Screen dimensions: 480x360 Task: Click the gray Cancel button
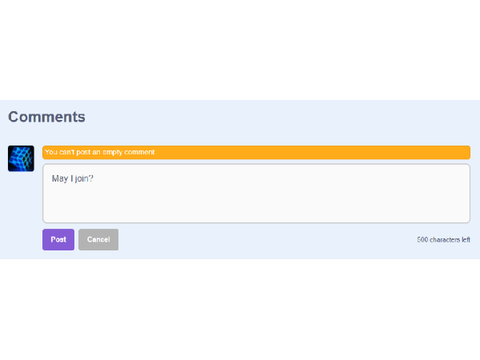(98, 239)
